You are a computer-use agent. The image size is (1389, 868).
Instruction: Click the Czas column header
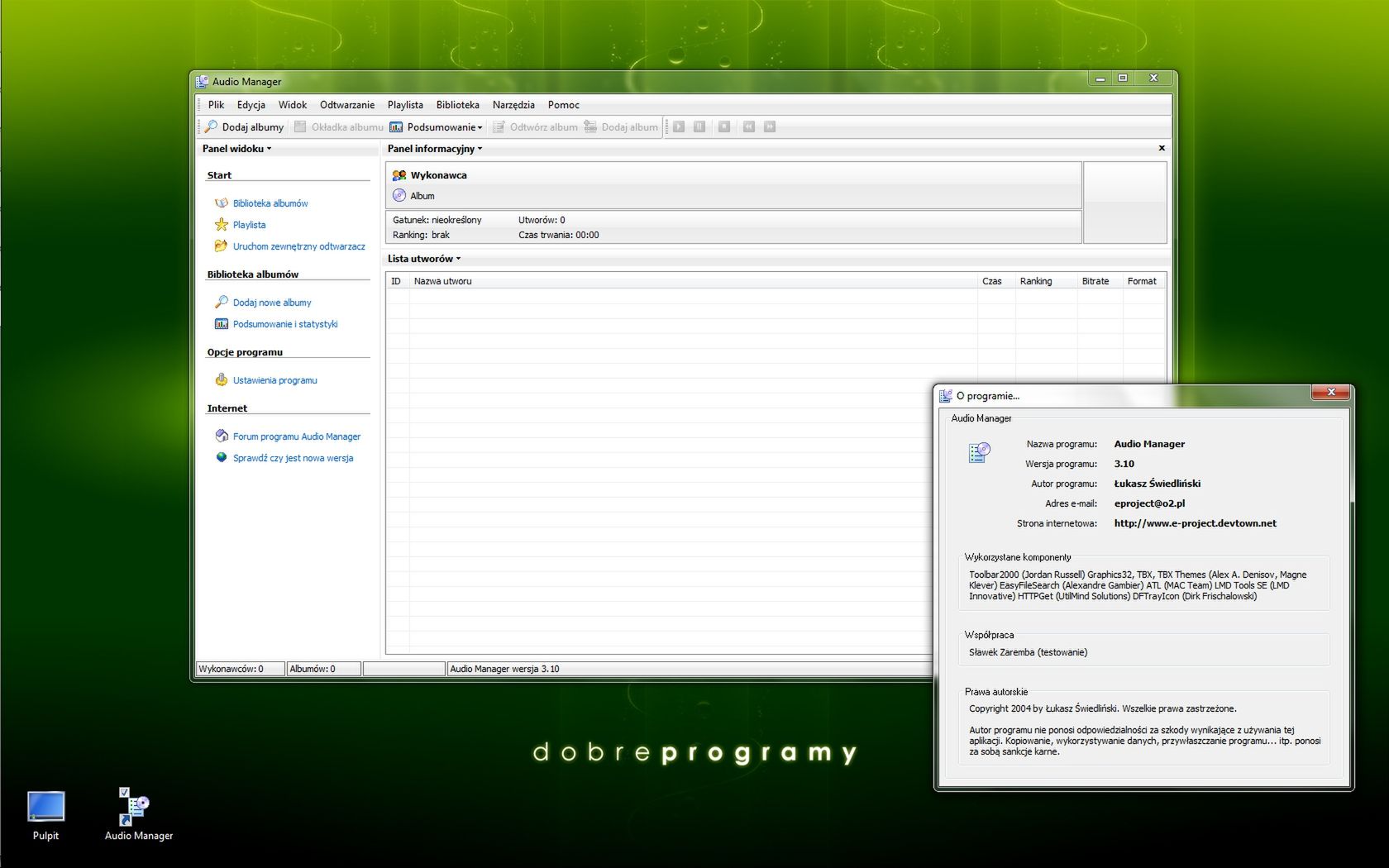tap(997, 281)
